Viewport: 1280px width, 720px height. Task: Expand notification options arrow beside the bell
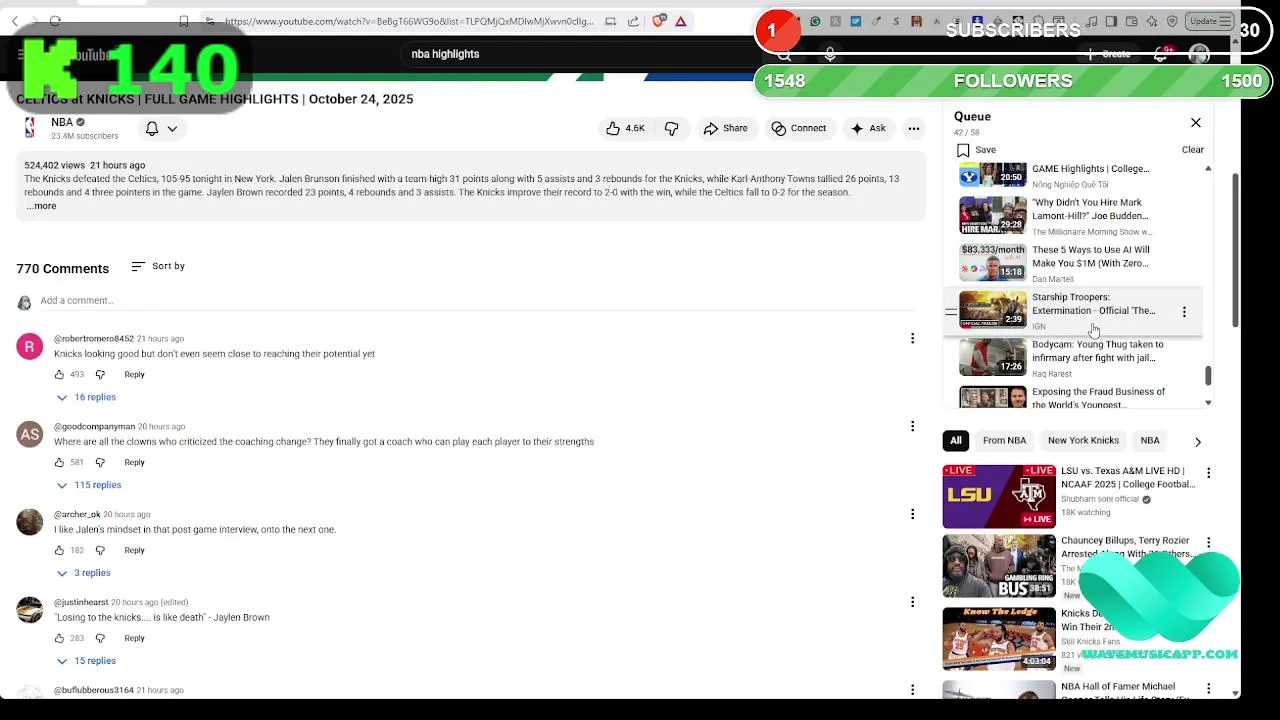[172, 128]
